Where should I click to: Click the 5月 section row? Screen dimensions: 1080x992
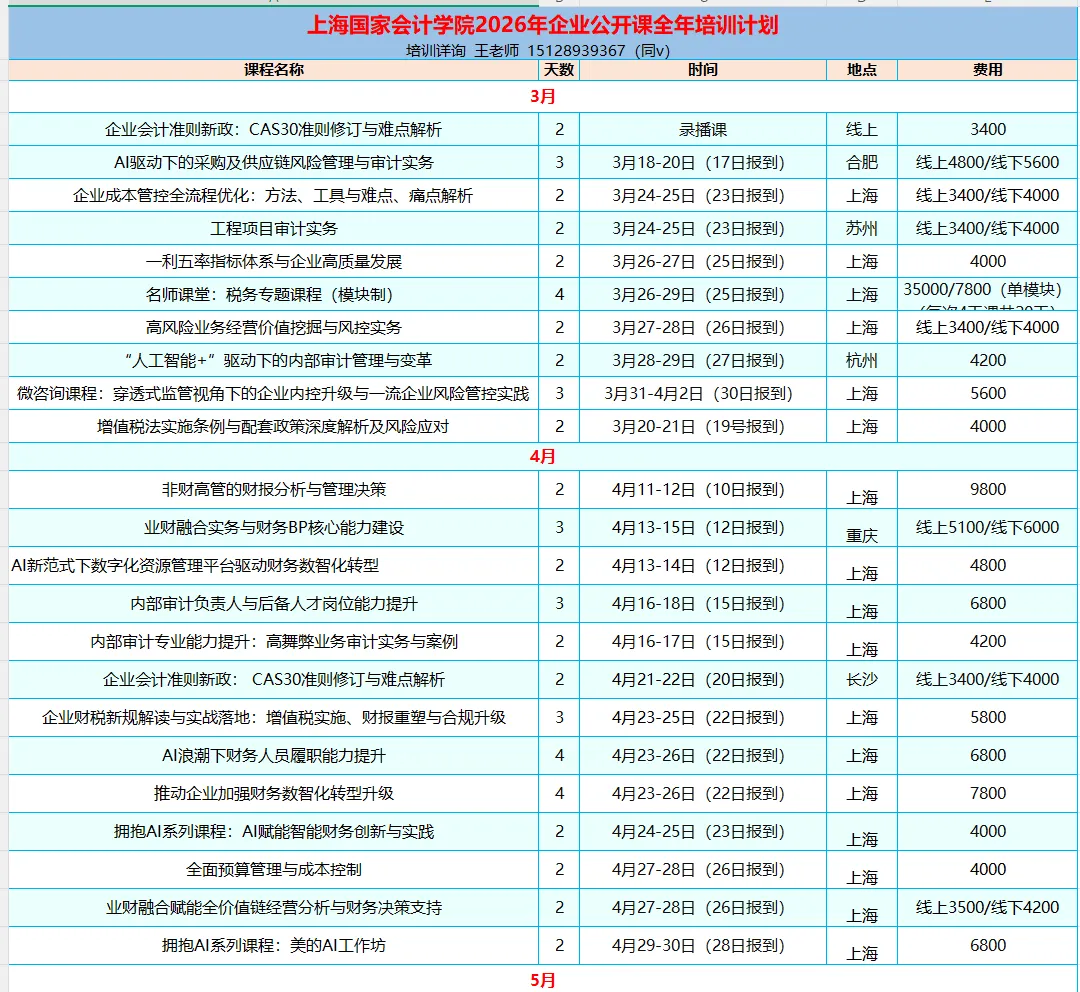coord(543,980)
